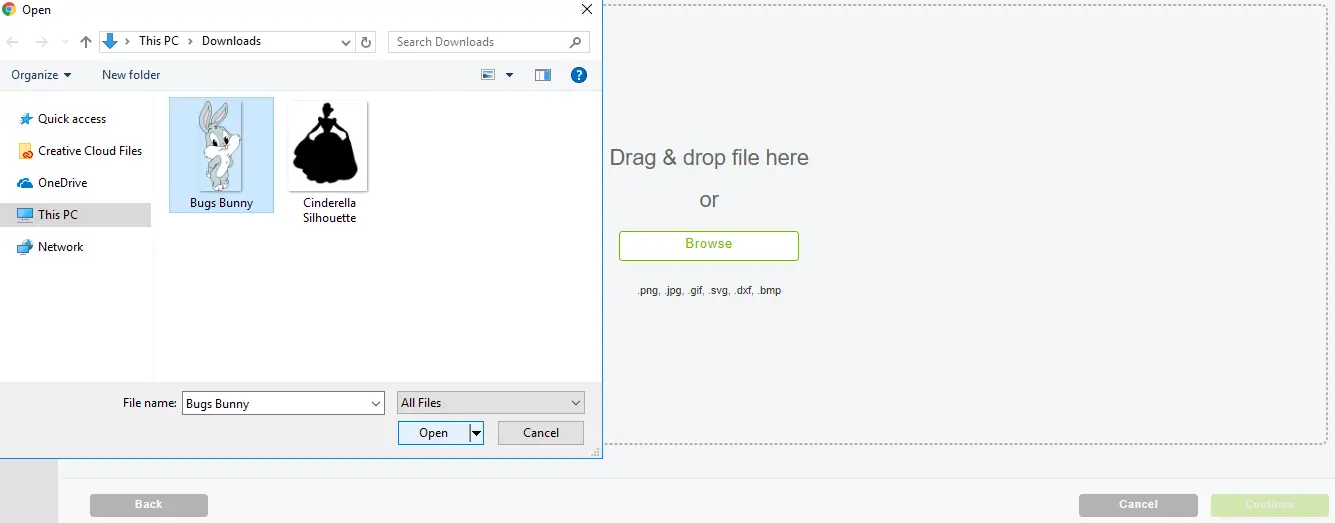Expand the address bar history dropdown

(x=346, y=42)
